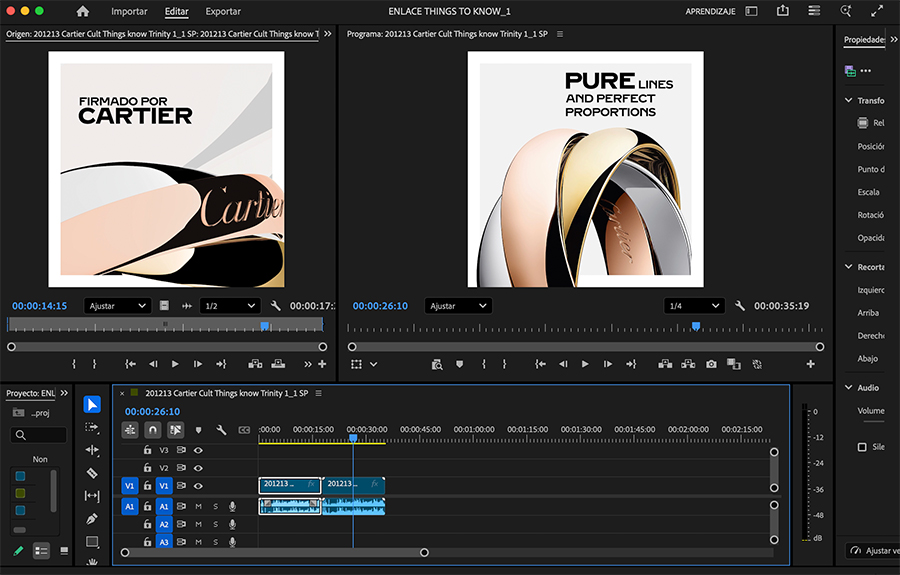
Task: Toggle V1 track eye visibility
Action: click(x=198, y=486)
